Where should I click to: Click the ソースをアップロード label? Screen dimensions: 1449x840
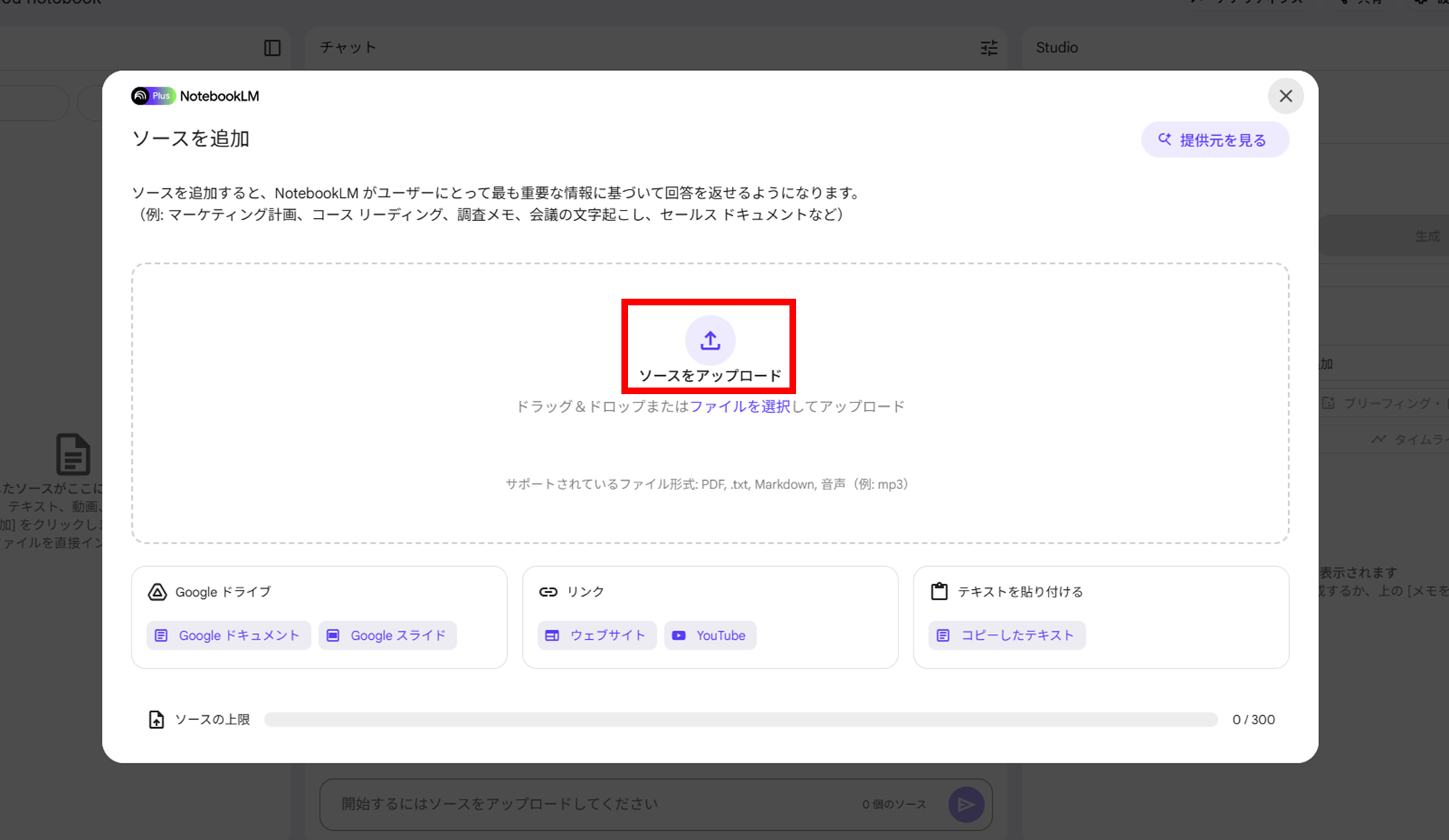[710, 376]
